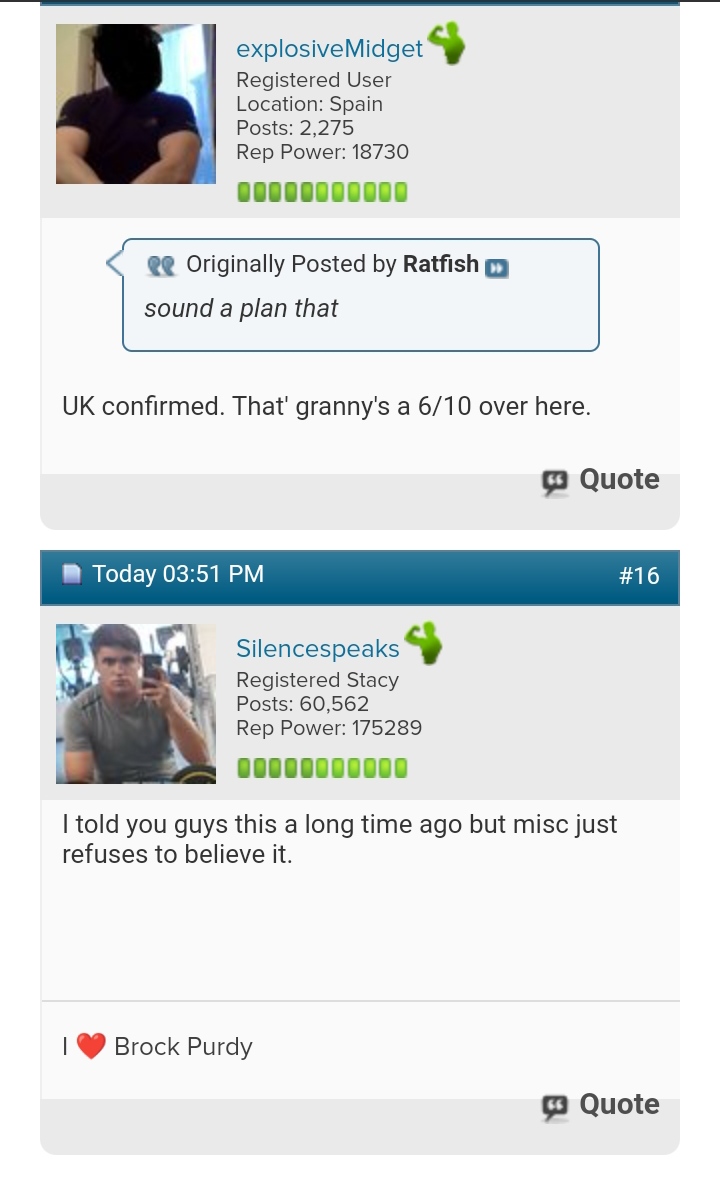
Task: Click flexing arm icon beside Silencespeaks
Action: coord(423,643)
